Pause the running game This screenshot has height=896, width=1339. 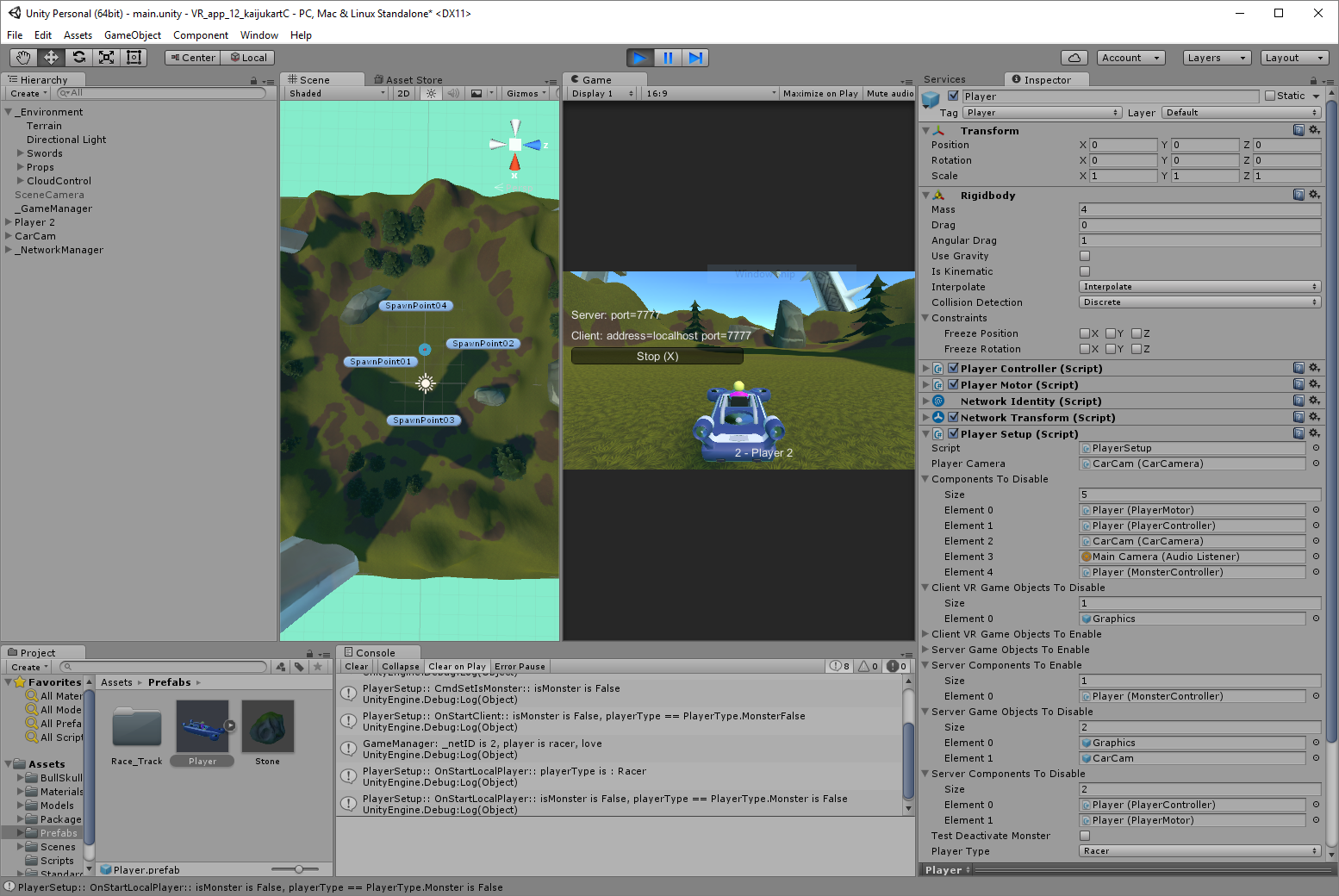668,57
